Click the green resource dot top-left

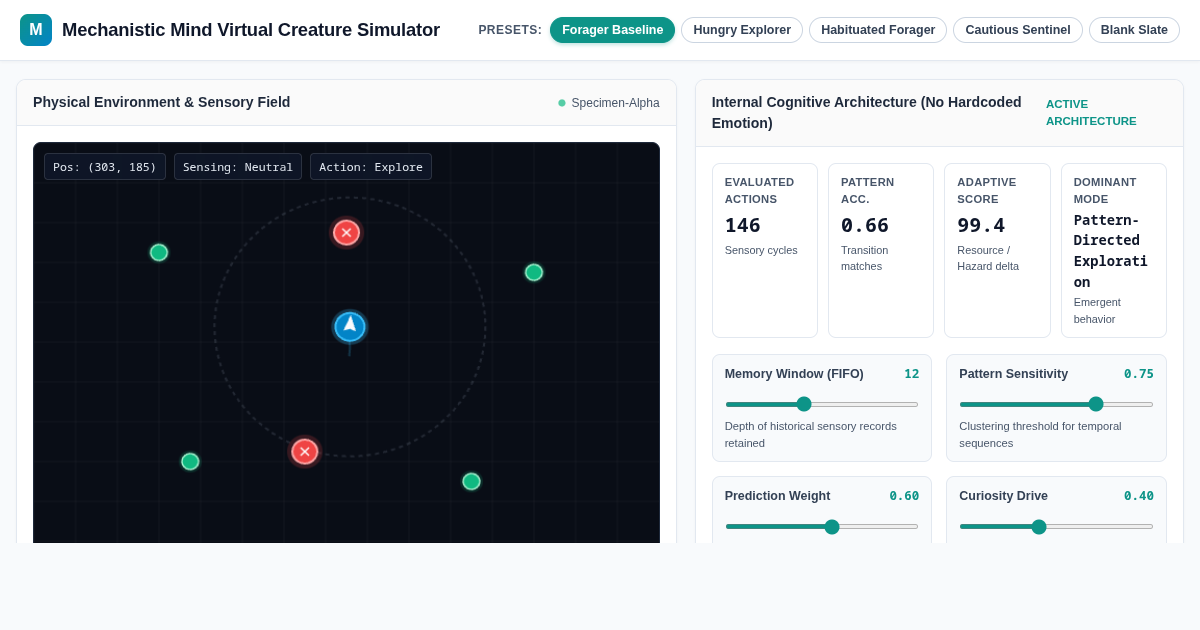[159, 252]
